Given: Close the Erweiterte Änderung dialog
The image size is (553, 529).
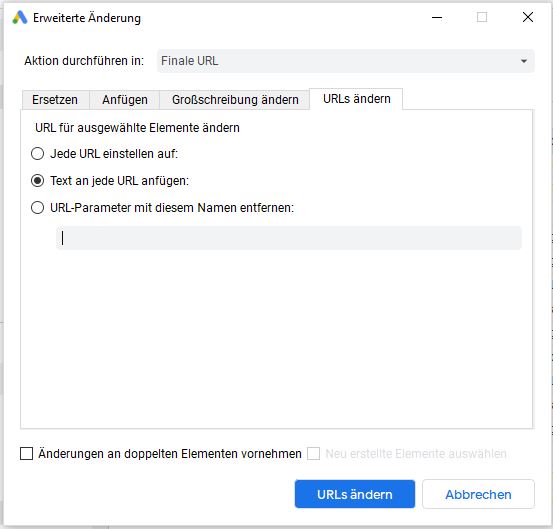Looking at the screenshot, I should click(x=528, y=17).
